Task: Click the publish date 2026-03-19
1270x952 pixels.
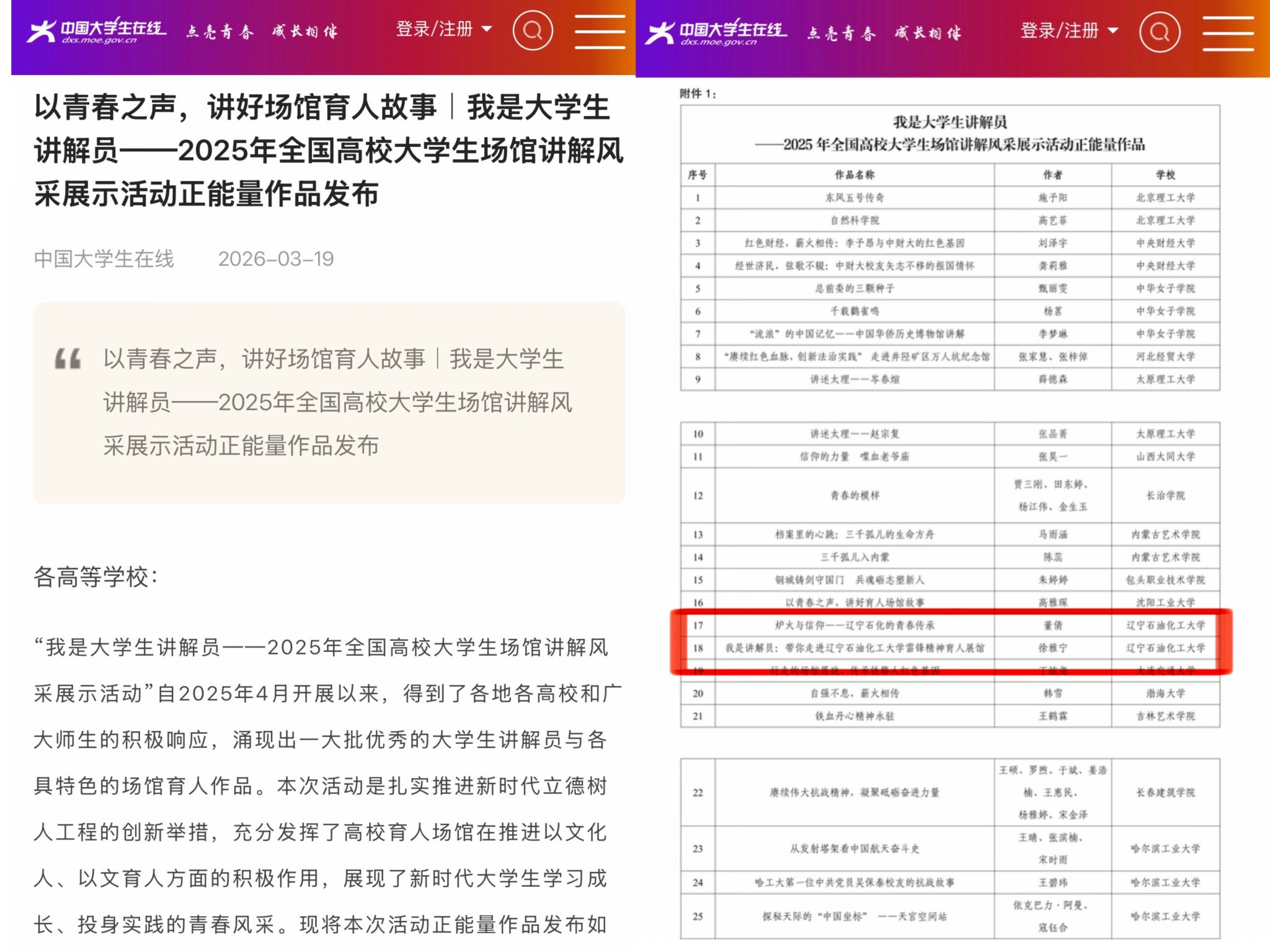Action: (x=275, y=258)
